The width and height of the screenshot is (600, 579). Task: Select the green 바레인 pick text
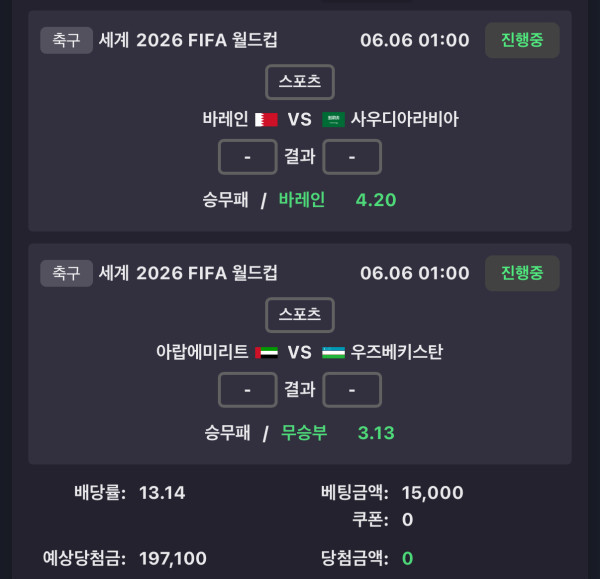(x=302, y=200)
